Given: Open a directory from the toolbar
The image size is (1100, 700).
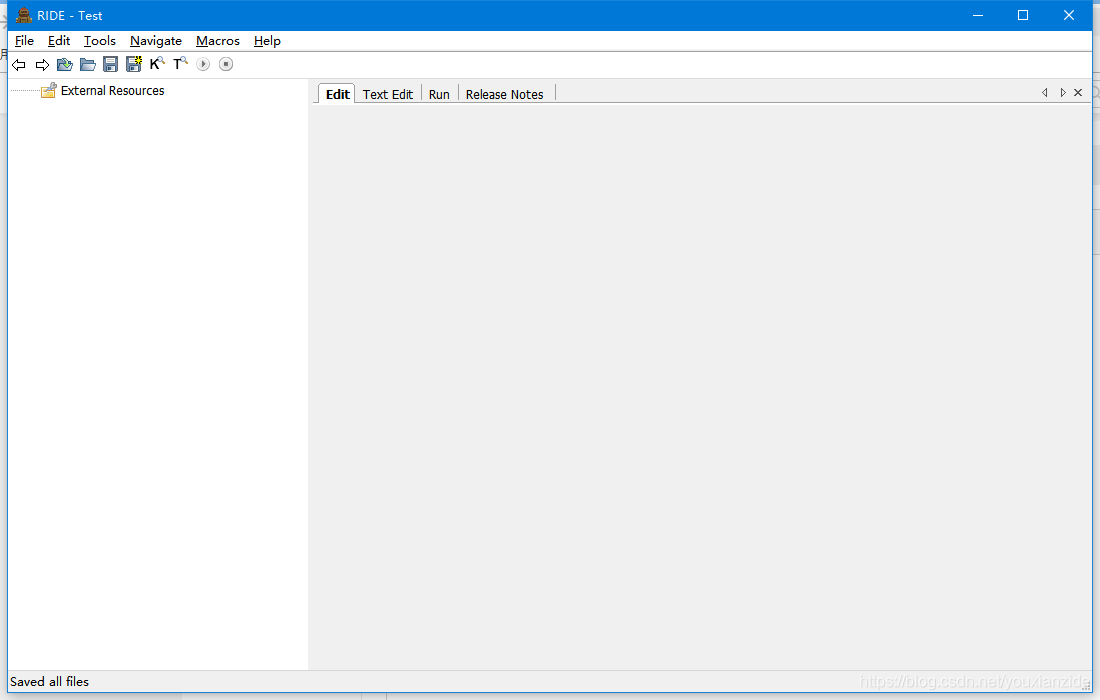Looking at the screenshot, I should pyautogui.click(x=88, y=63).
